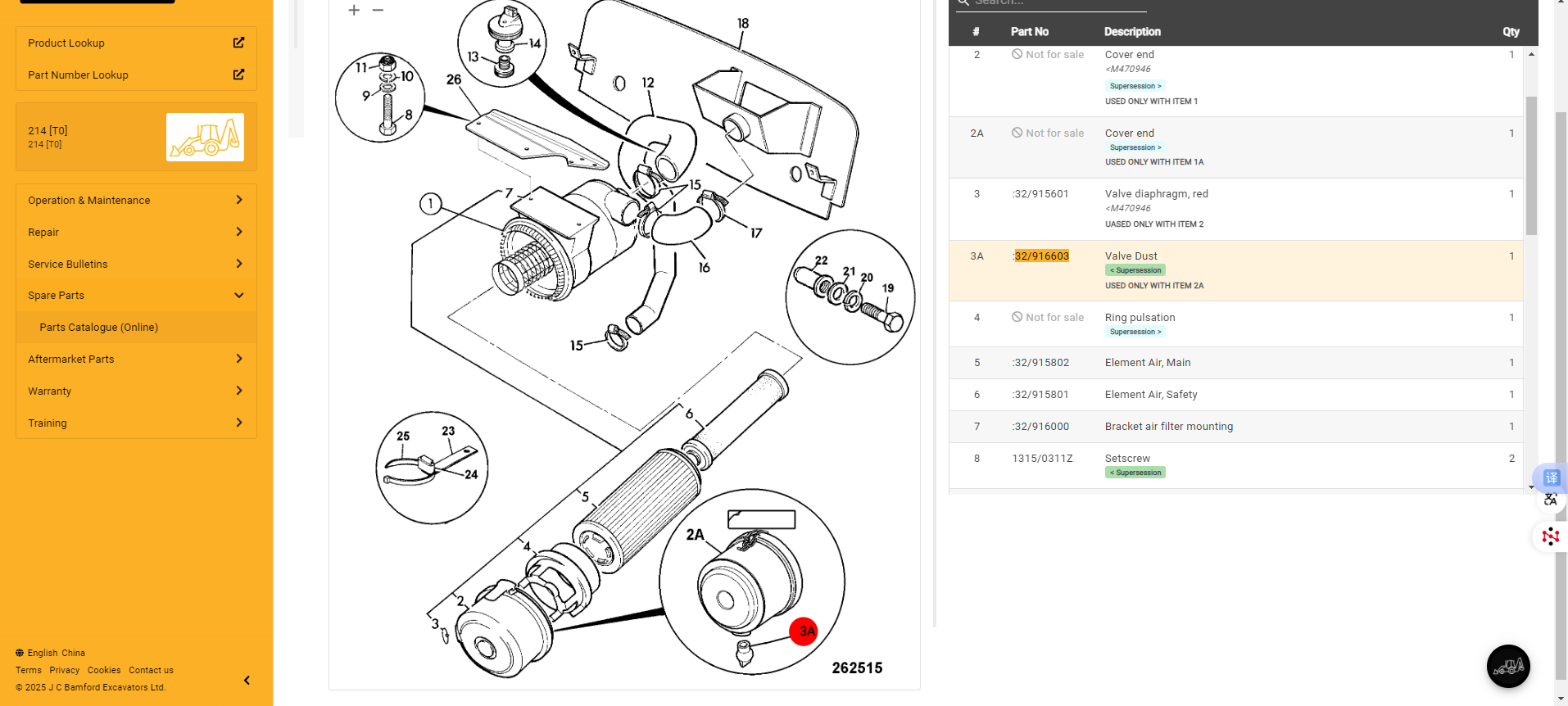Expand the Service Bulletins menu
1568x706 pixels.
238,264
